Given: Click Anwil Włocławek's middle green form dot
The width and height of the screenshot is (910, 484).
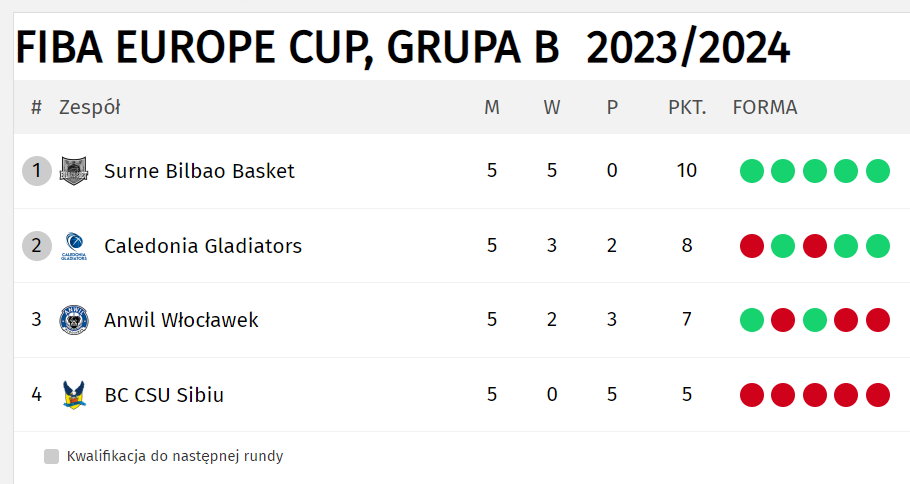Looking at the screenshot, I should pos(814,320).
